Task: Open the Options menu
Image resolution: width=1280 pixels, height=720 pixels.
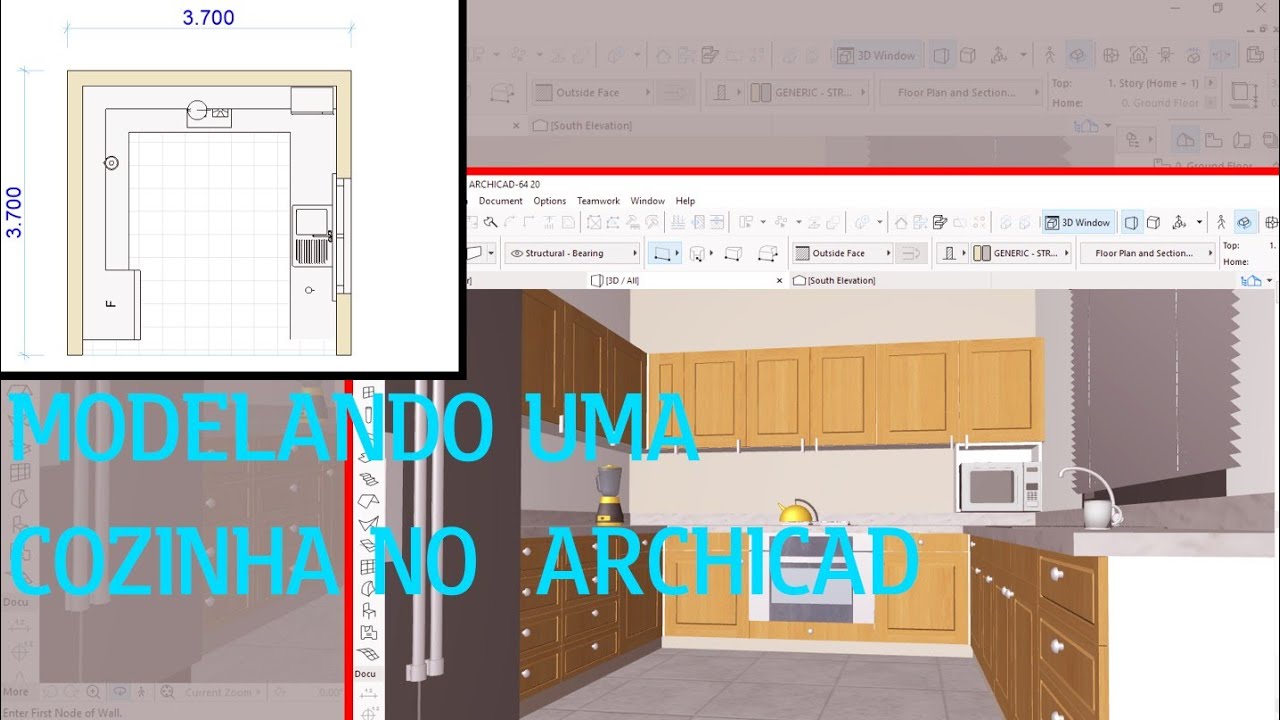Action: pyautogui.click(x=550, y=201)
